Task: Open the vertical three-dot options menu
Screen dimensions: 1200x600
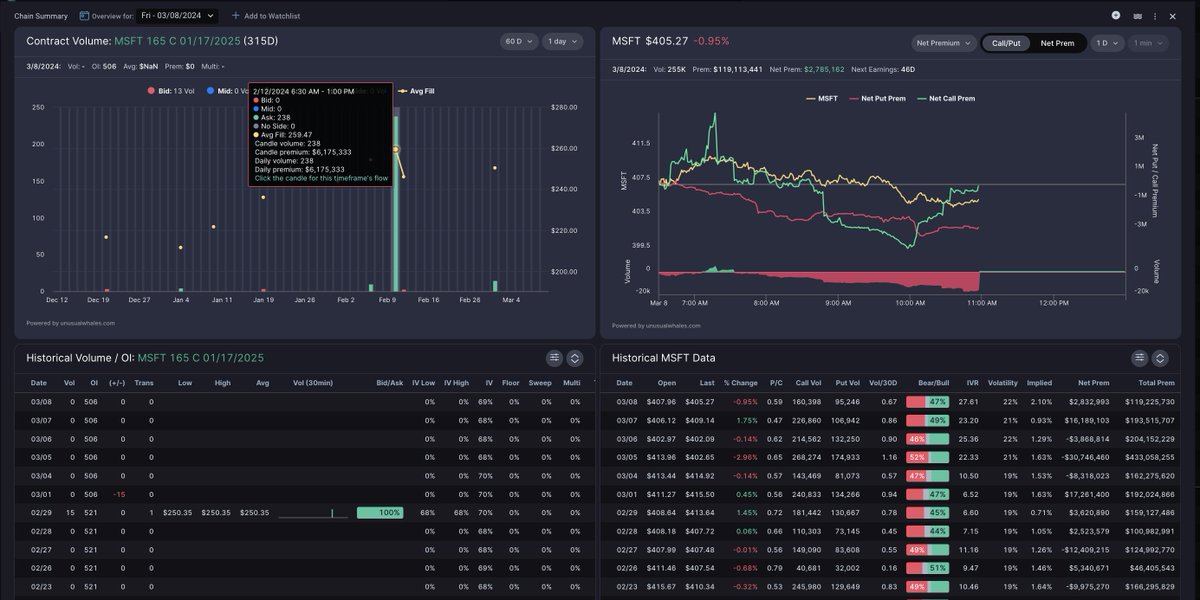Action: tap(1156, 16)
